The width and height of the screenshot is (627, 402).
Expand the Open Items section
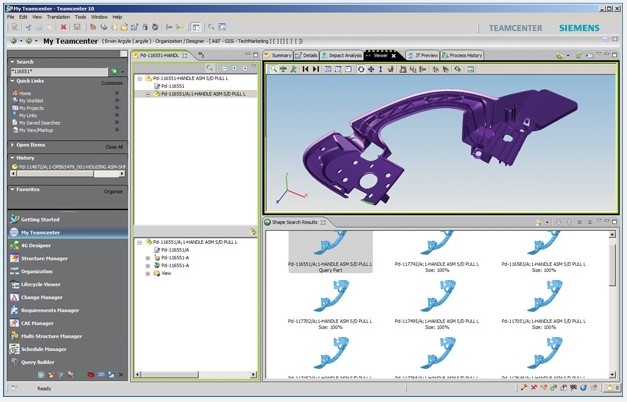(x=12, y=145)
